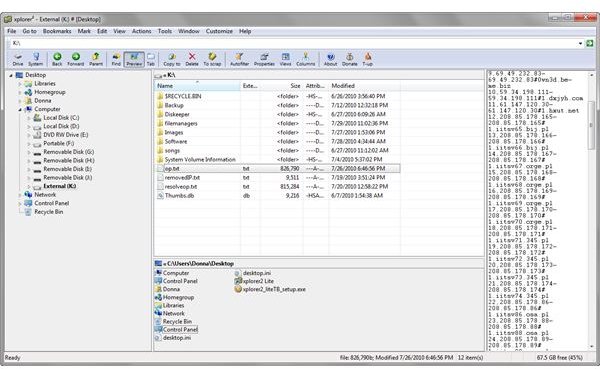Open the Drive toolbar button
Screen dimensions: 600x369
coord(18,60)
